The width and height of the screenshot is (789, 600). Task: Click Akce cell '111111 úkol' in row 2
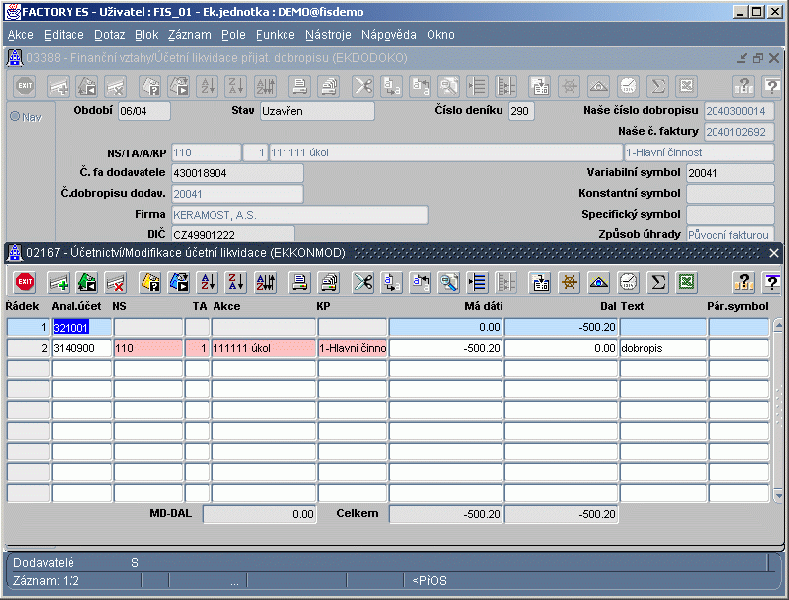(x=264, y=348)
